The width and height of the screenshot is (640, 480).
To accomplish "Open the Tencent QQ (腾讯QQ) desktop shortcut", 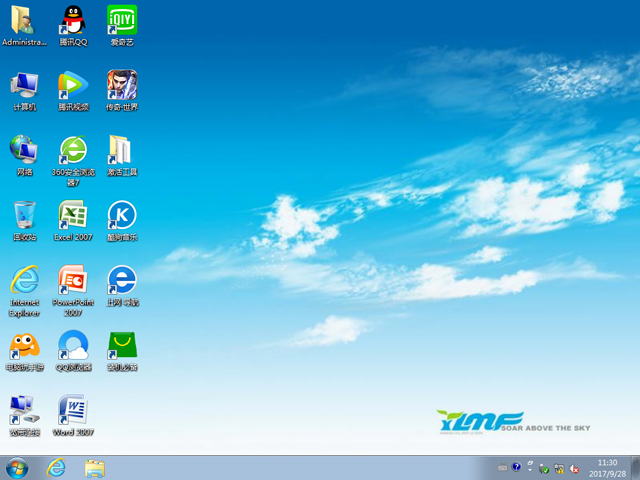I will 72,21.
